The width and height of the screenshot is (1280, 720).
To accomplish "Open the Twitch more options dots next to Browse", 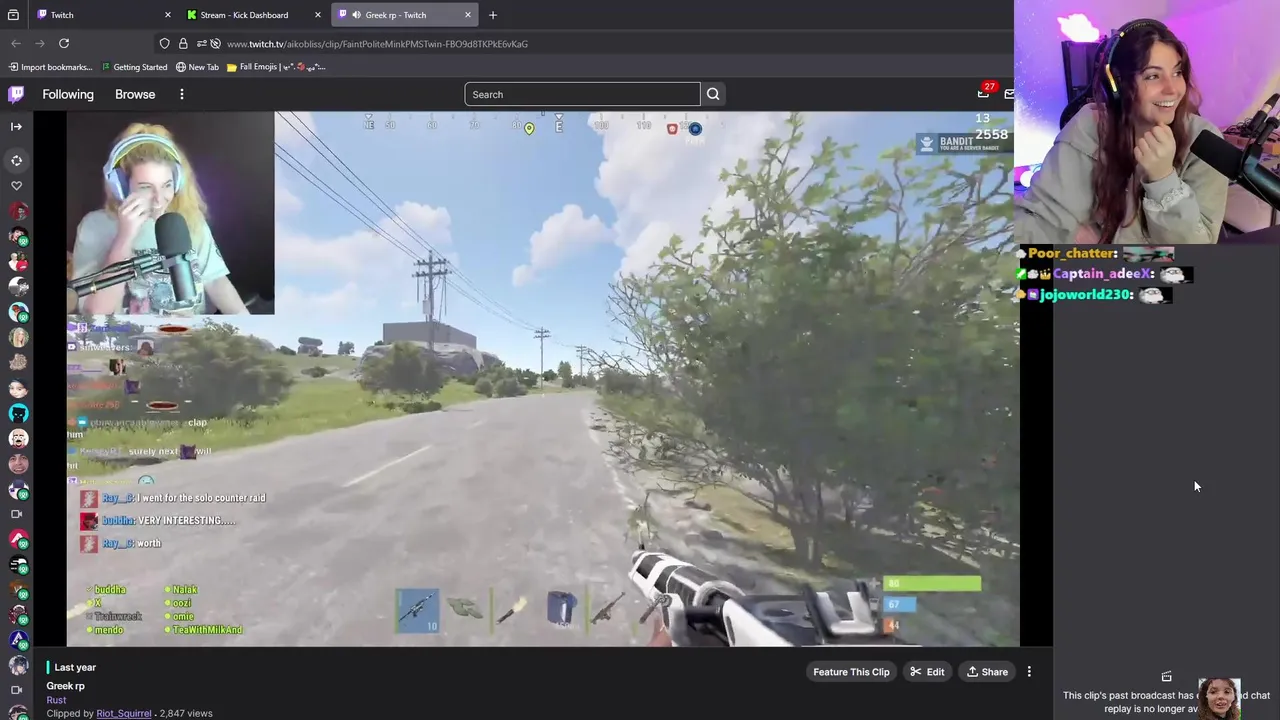I will pos(181,94).
